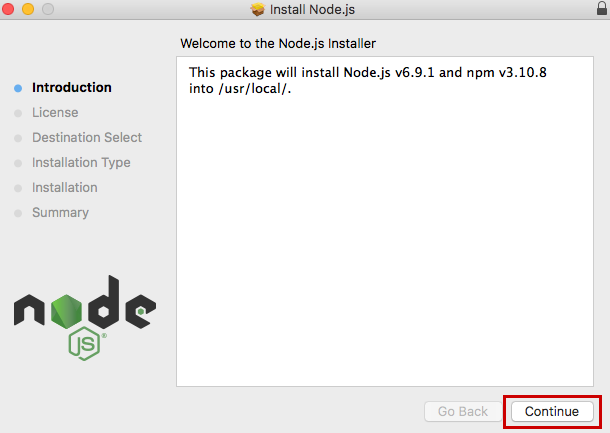
Task: Click the gray zoom window button
Action: [x=47, y=10]
